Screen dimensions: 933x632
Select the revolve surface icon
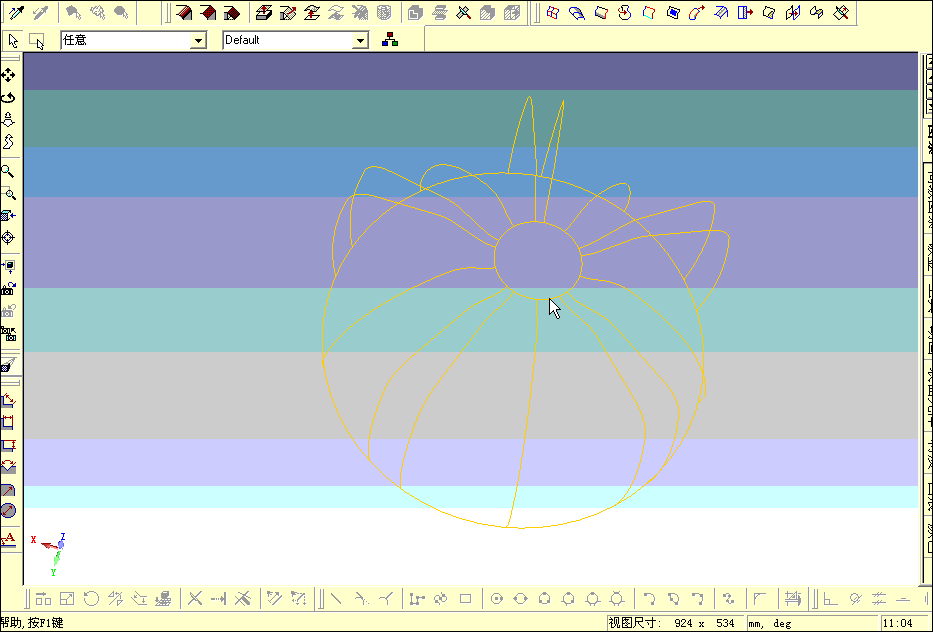[x=625, y=12]
